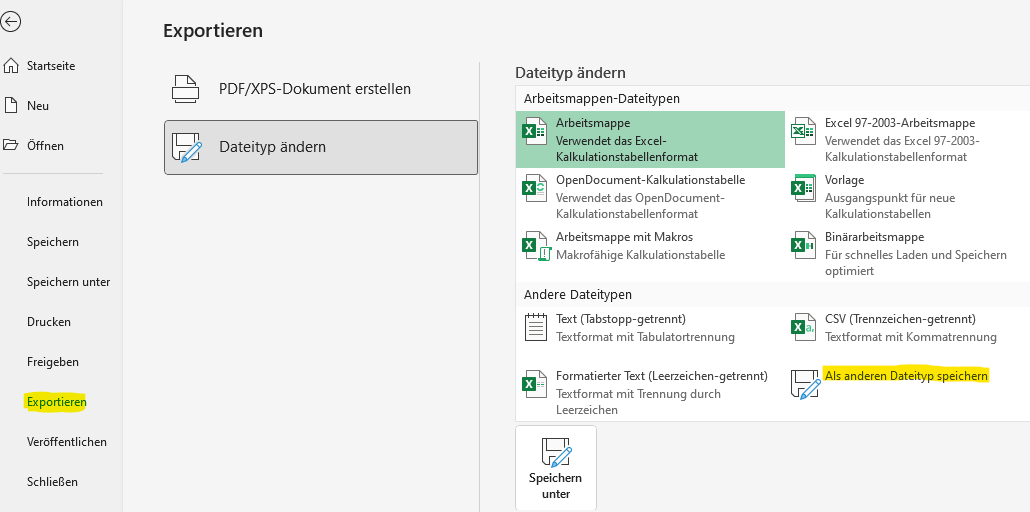
Task: Select CSV (Trennzeichen-getrennt) file type
Action: point(901,319)
